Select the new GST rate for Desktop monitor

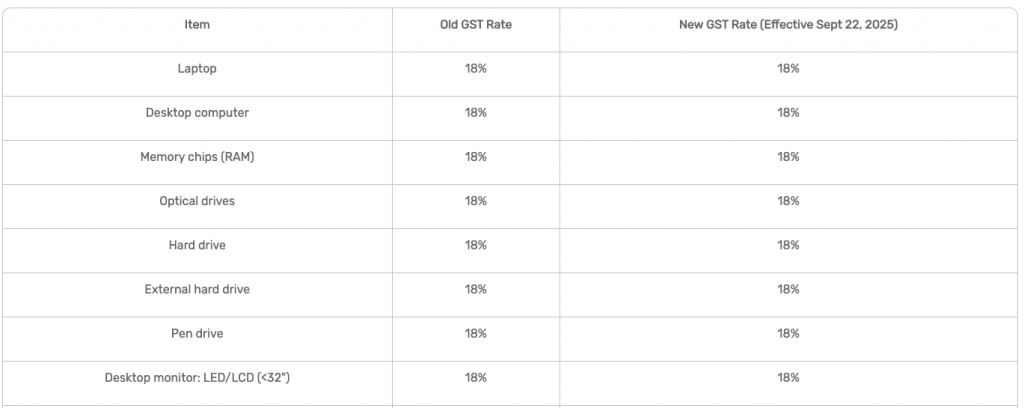(x=788, y=377)
